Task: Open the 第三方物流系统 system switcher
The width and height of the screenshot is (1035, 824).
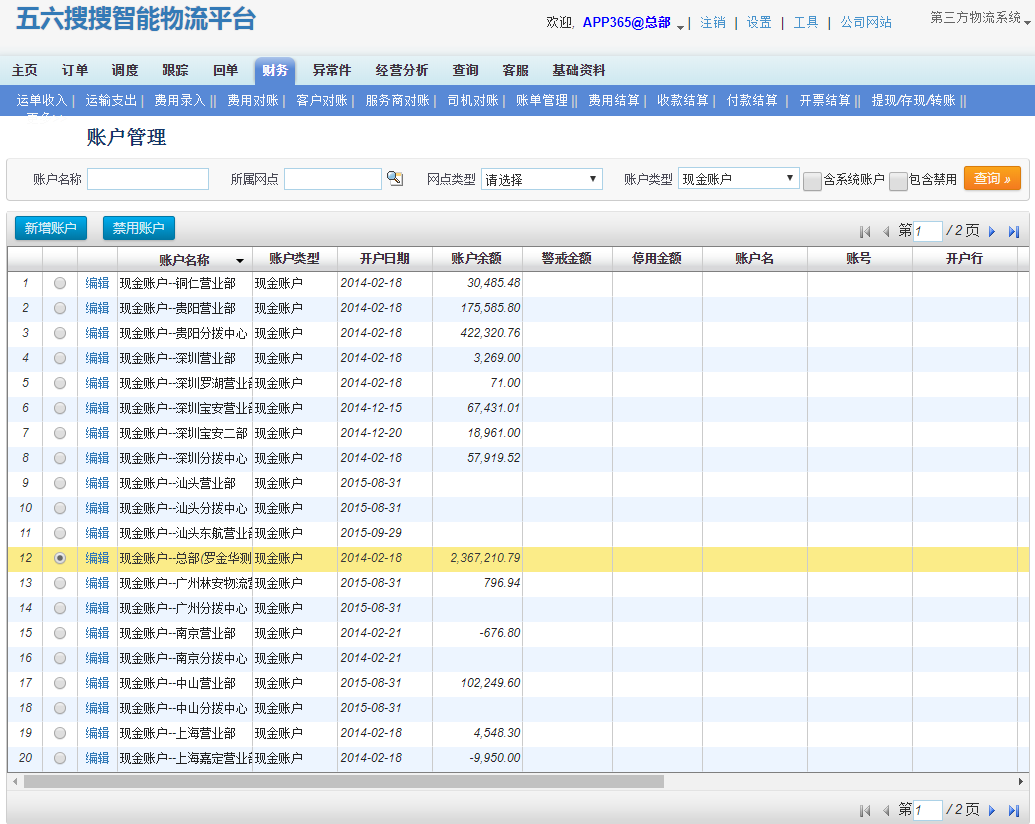Action: tap(980, 18)
